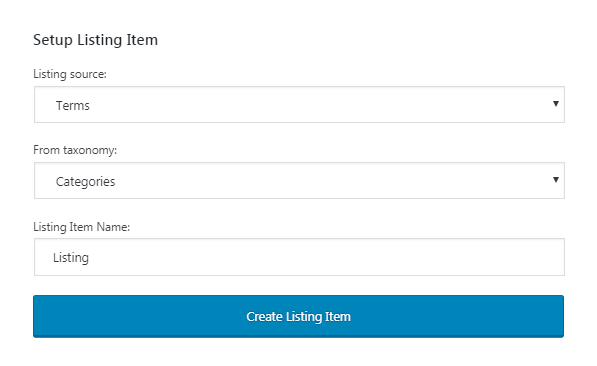Click the 'Listing source:' label
This screenshot has height=366, width=597.
70,74
